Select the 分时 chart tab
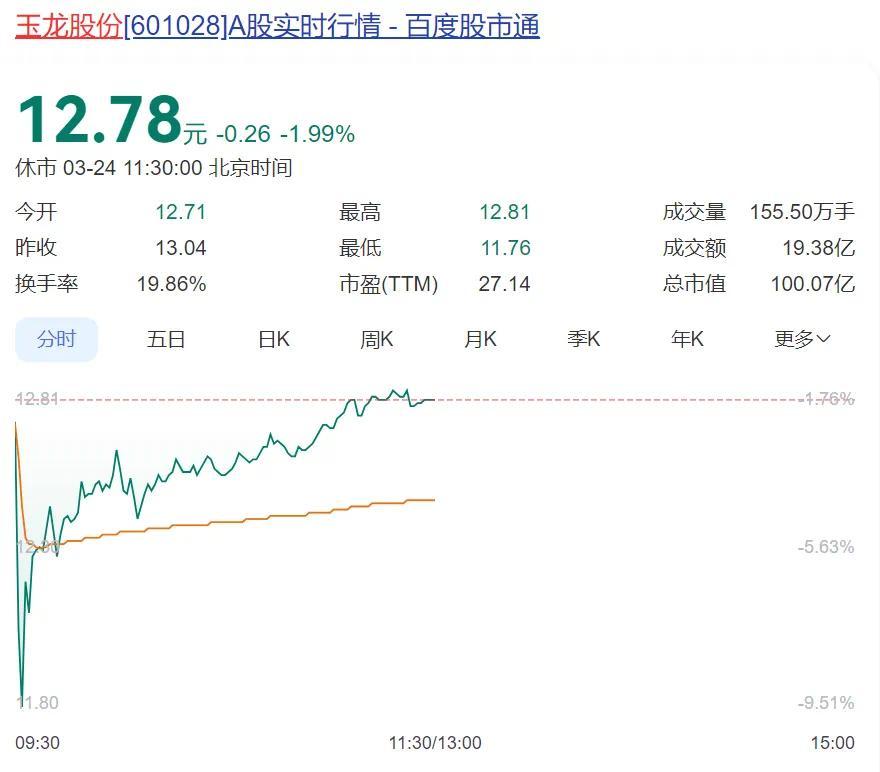The height and width of the screenshot is (772, 880). coord(56,339)
